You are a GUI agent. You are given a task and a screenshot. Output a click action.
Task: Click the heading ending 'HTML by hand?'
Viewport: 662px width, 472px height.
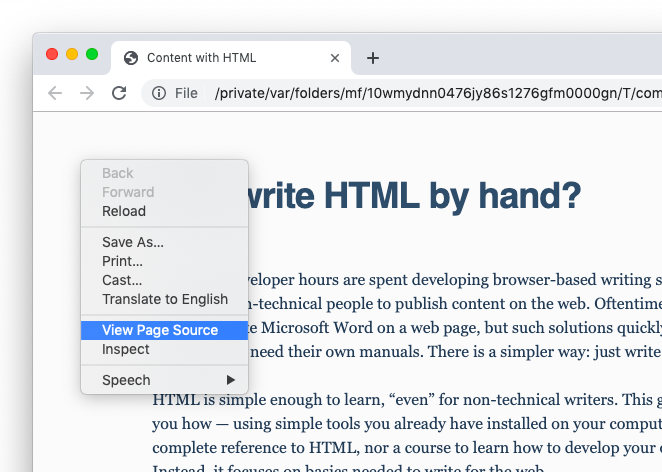pos(415,195)
